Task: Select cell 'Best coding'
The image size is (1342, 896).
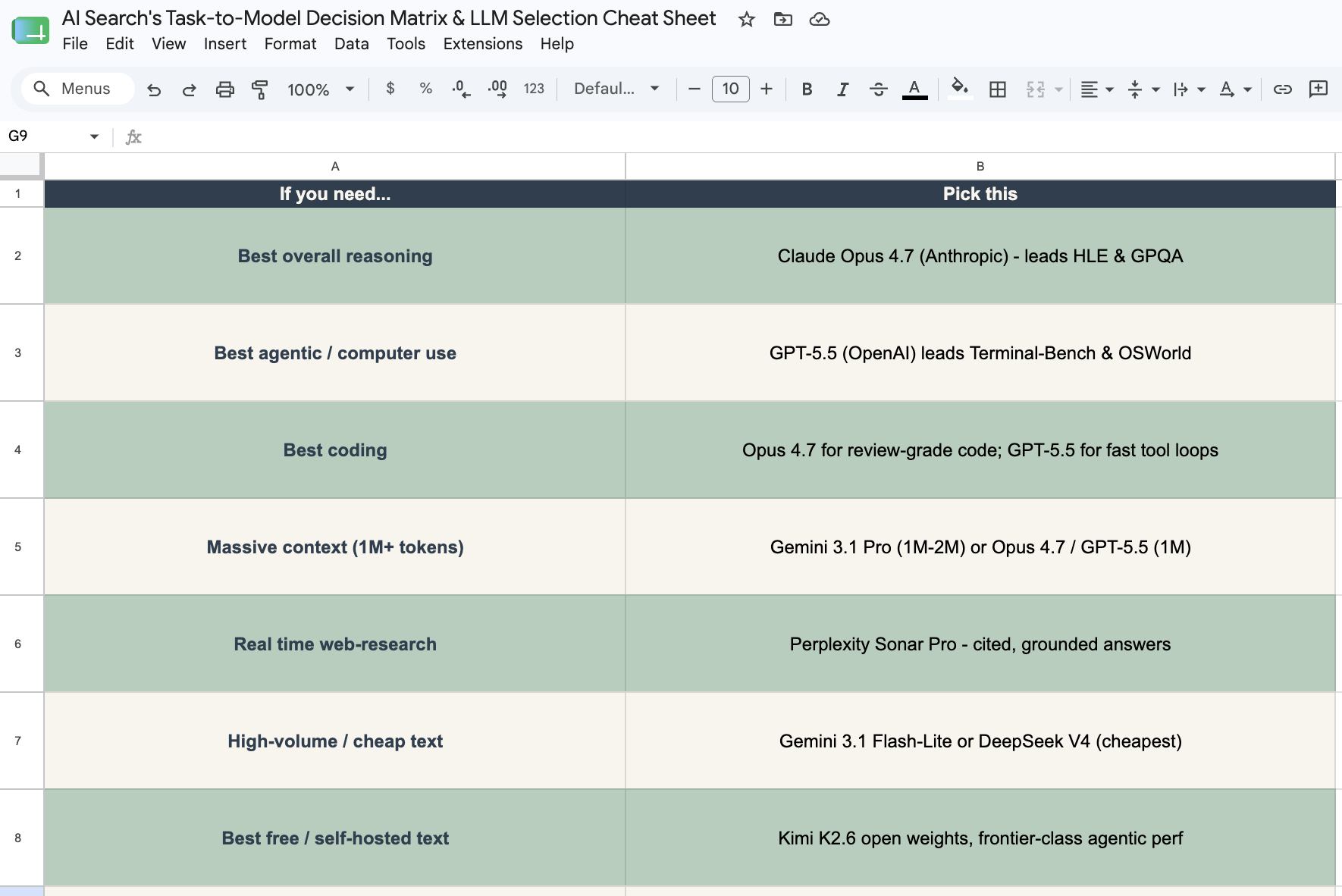Action: point(335,450)
